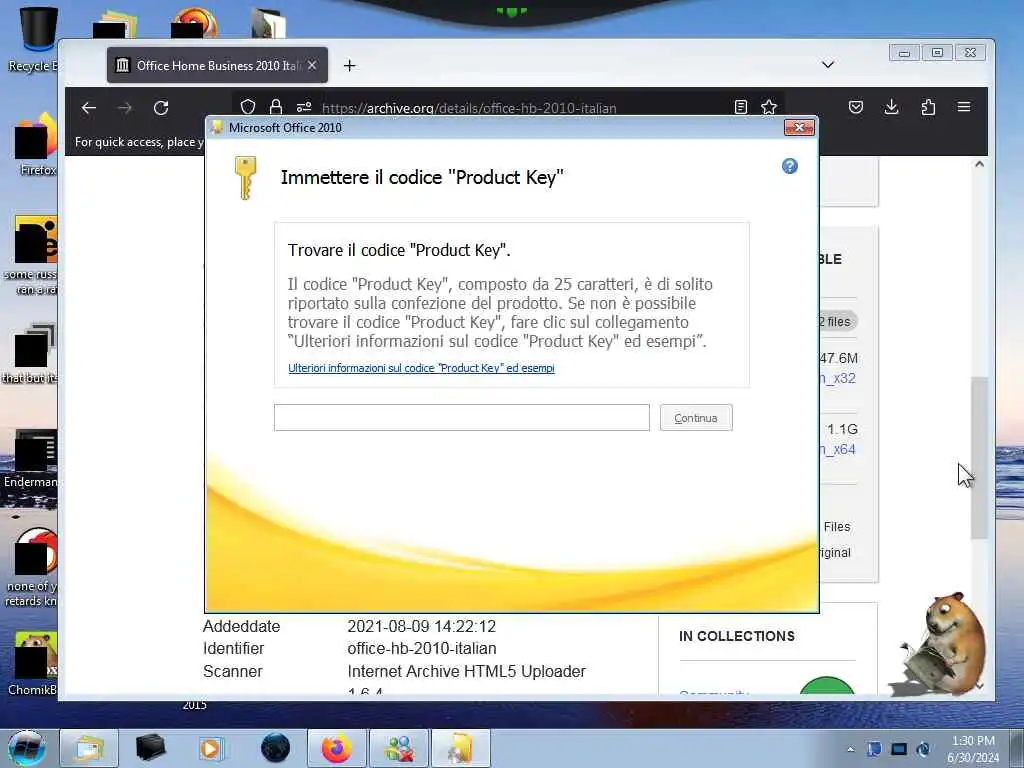Open the extensions puzzle icon
Viewport: 1024px width, 768px height.
click(928, 107)
